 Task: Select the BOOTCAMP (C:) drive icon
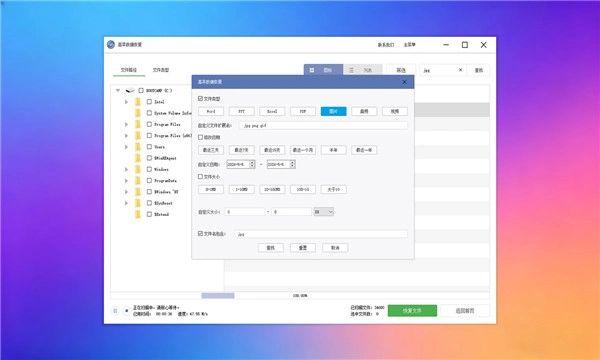[130, 90]
